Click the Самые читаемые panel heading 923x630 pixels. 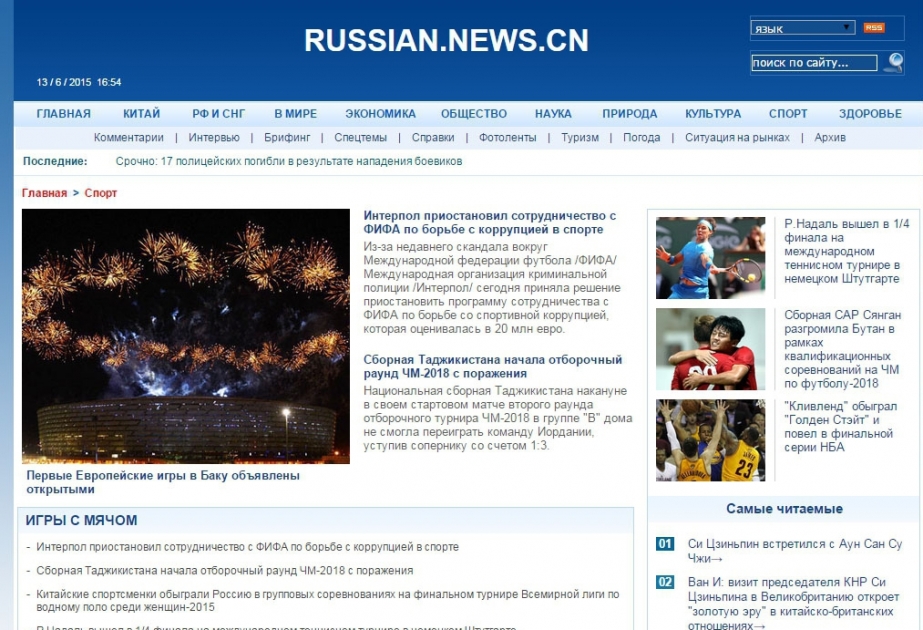point(784,509)
